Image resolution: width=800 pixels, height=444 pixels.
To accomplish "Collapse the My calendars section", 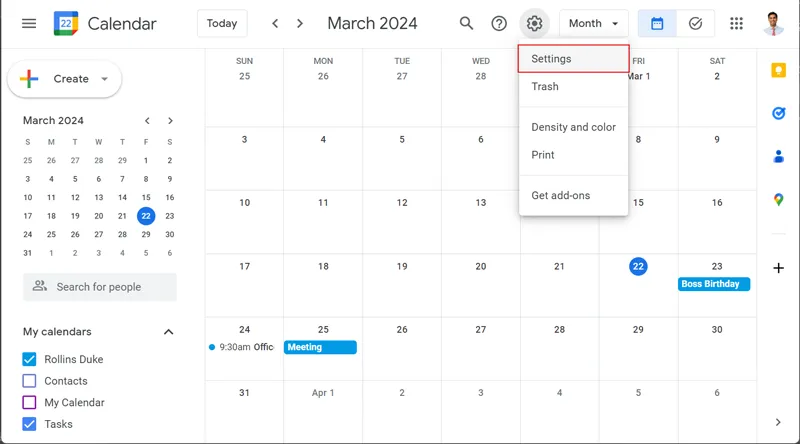I will pyautogui.click(x=168, y=332).
